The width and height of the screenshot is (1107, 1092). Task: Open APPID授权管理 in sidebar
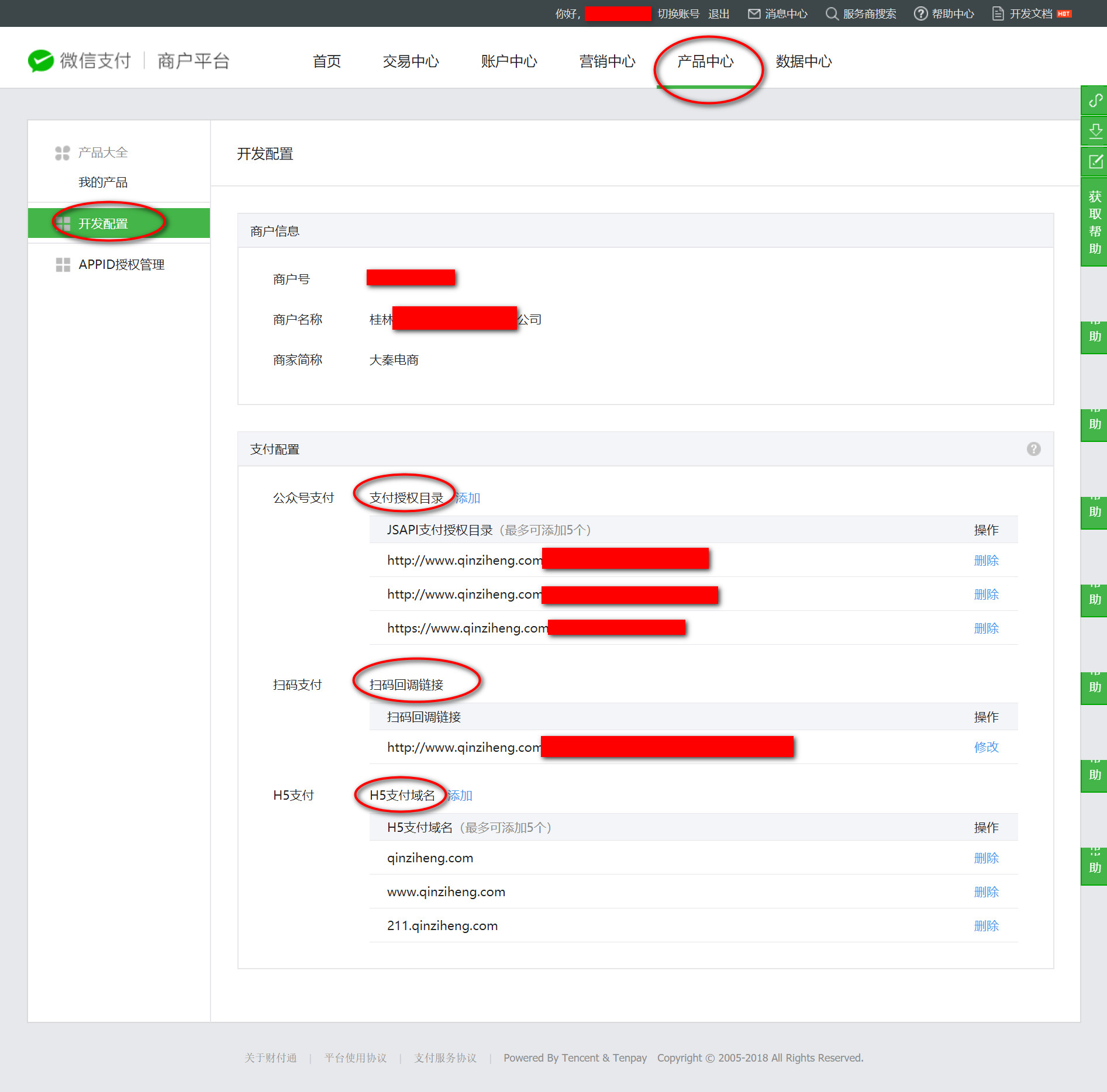click(122, 265)
